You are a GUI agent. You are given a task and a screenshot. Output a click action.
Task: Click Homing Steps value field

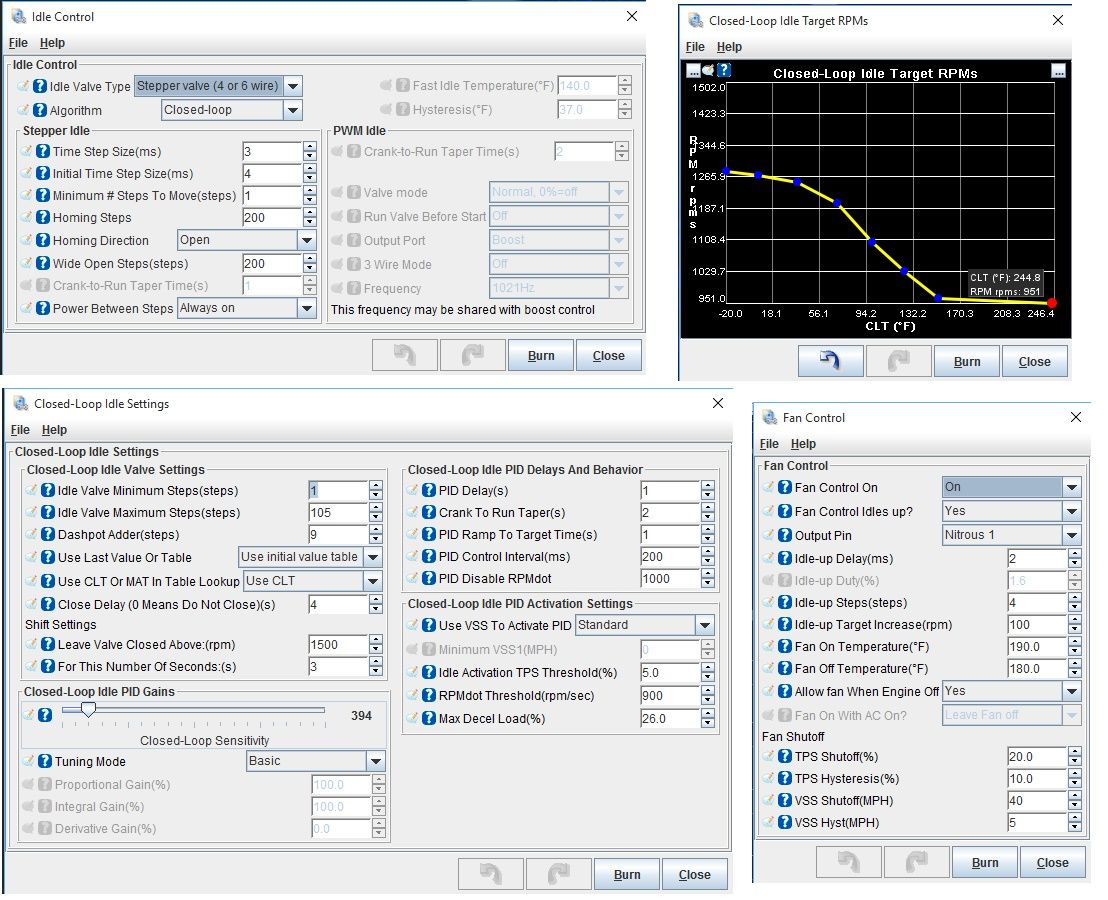273,218
